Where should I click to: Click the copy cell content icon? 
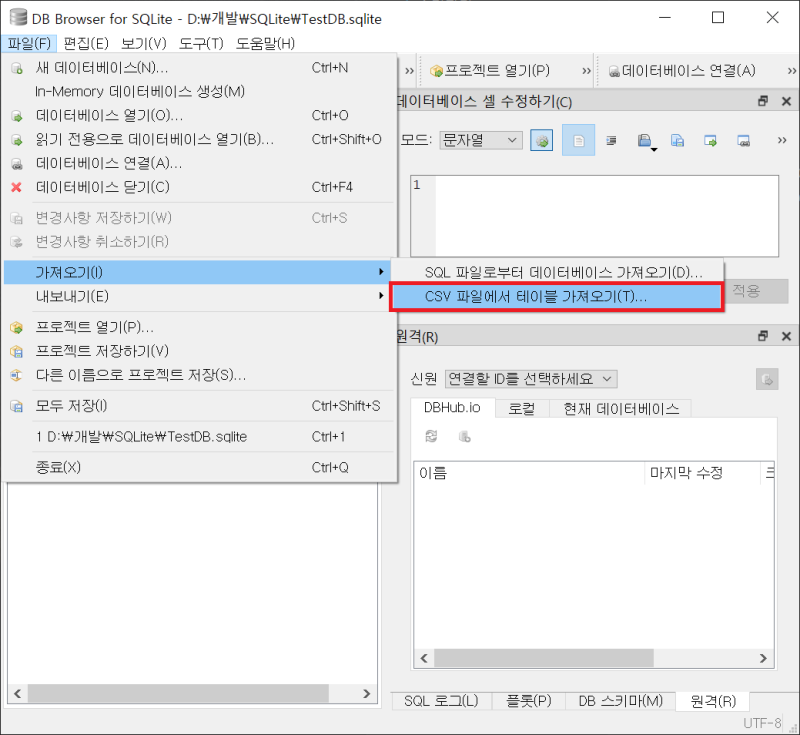678,140
